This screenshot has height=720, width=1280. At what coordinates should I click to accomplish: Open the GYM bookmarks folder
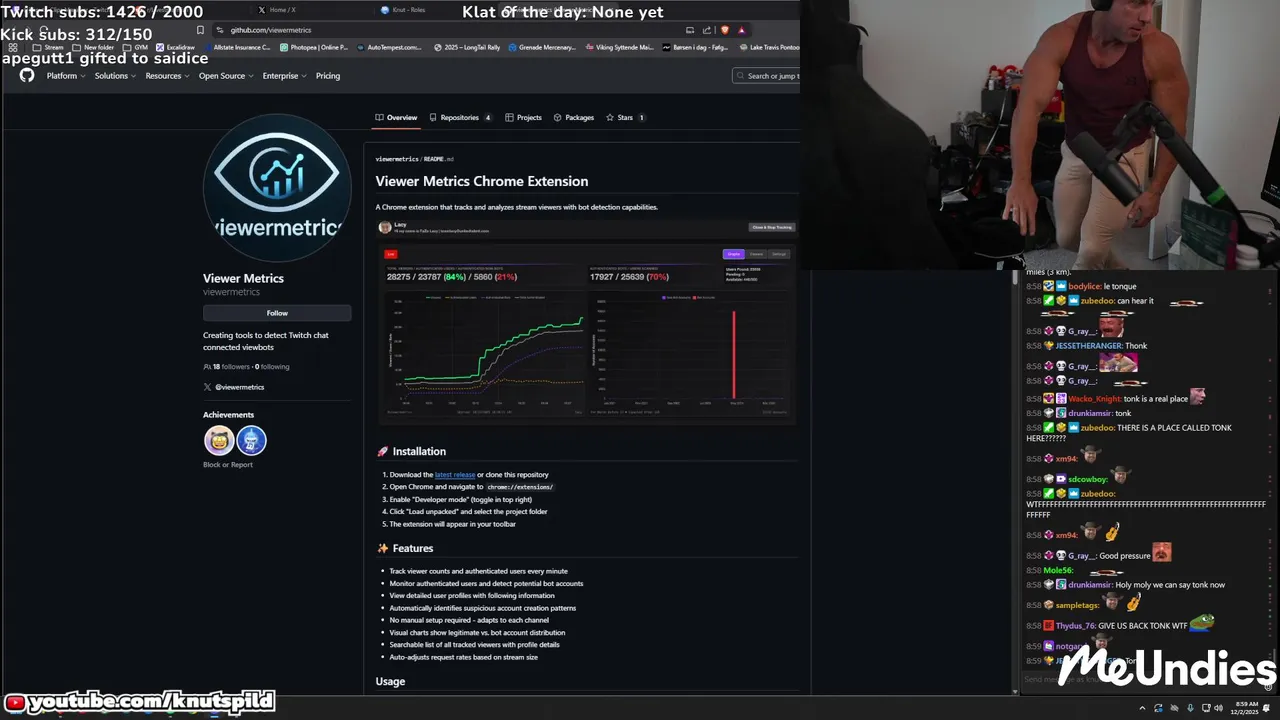tap(135, 47)
